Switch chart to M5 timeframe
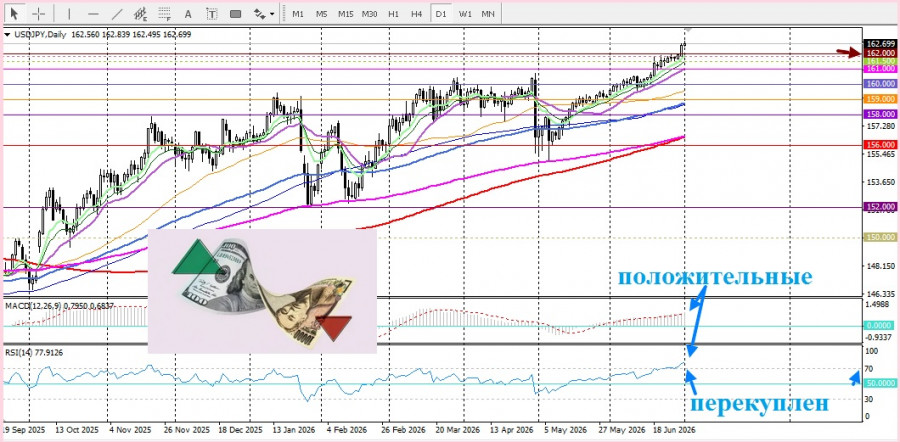The height and width of the screenshot is (442, 900). click(x=321, y=13)
